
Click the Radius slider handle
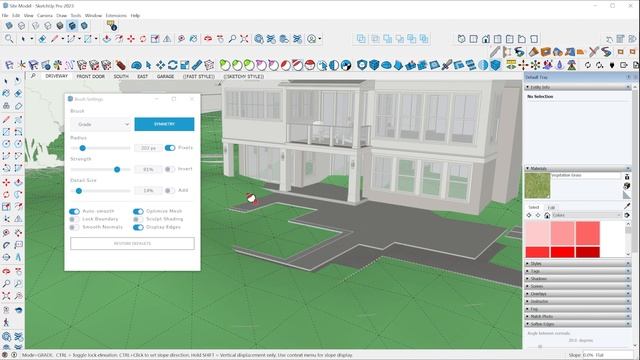click(x=82, y=148)
